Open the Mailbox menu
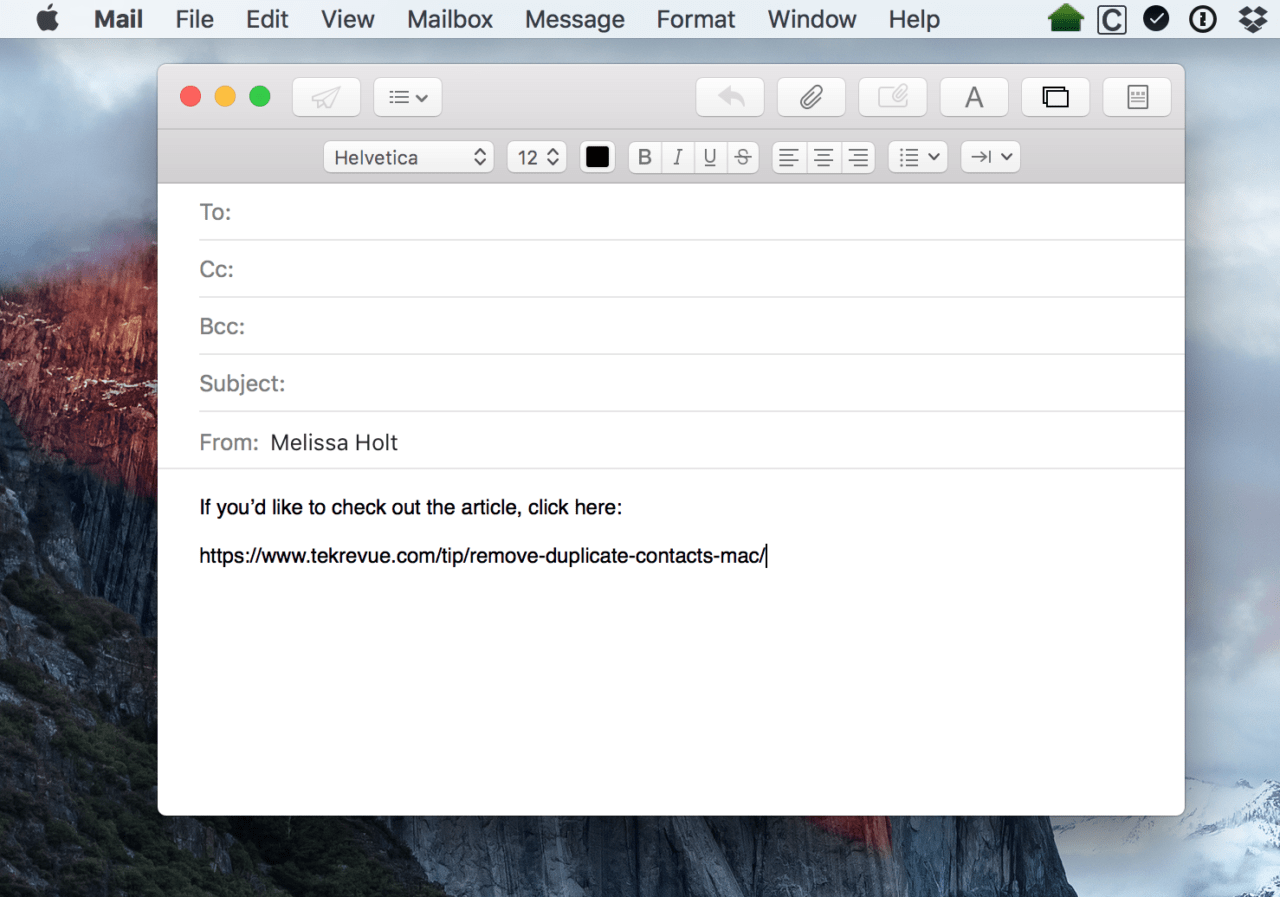The width and height of the screenshot is (1280, 897). coord(450,19)
